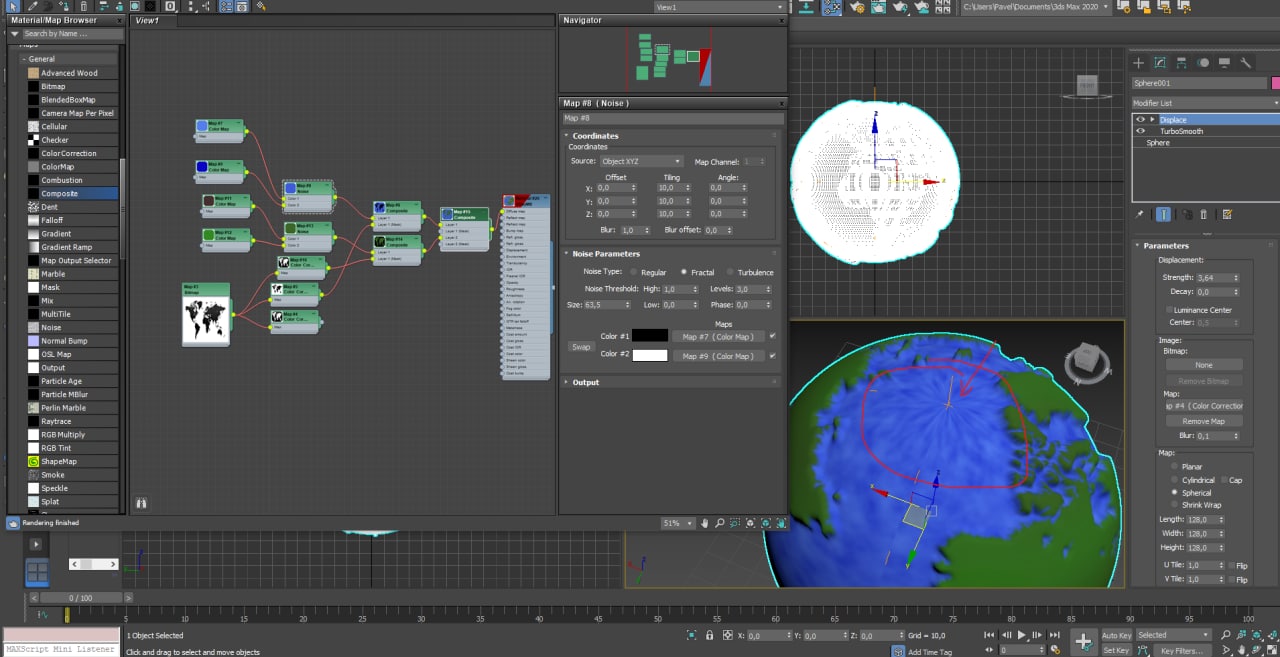Open the Hierarchy panel icon
Viewport: 1280px width, 657px height.
click(x=1181, y=62)
